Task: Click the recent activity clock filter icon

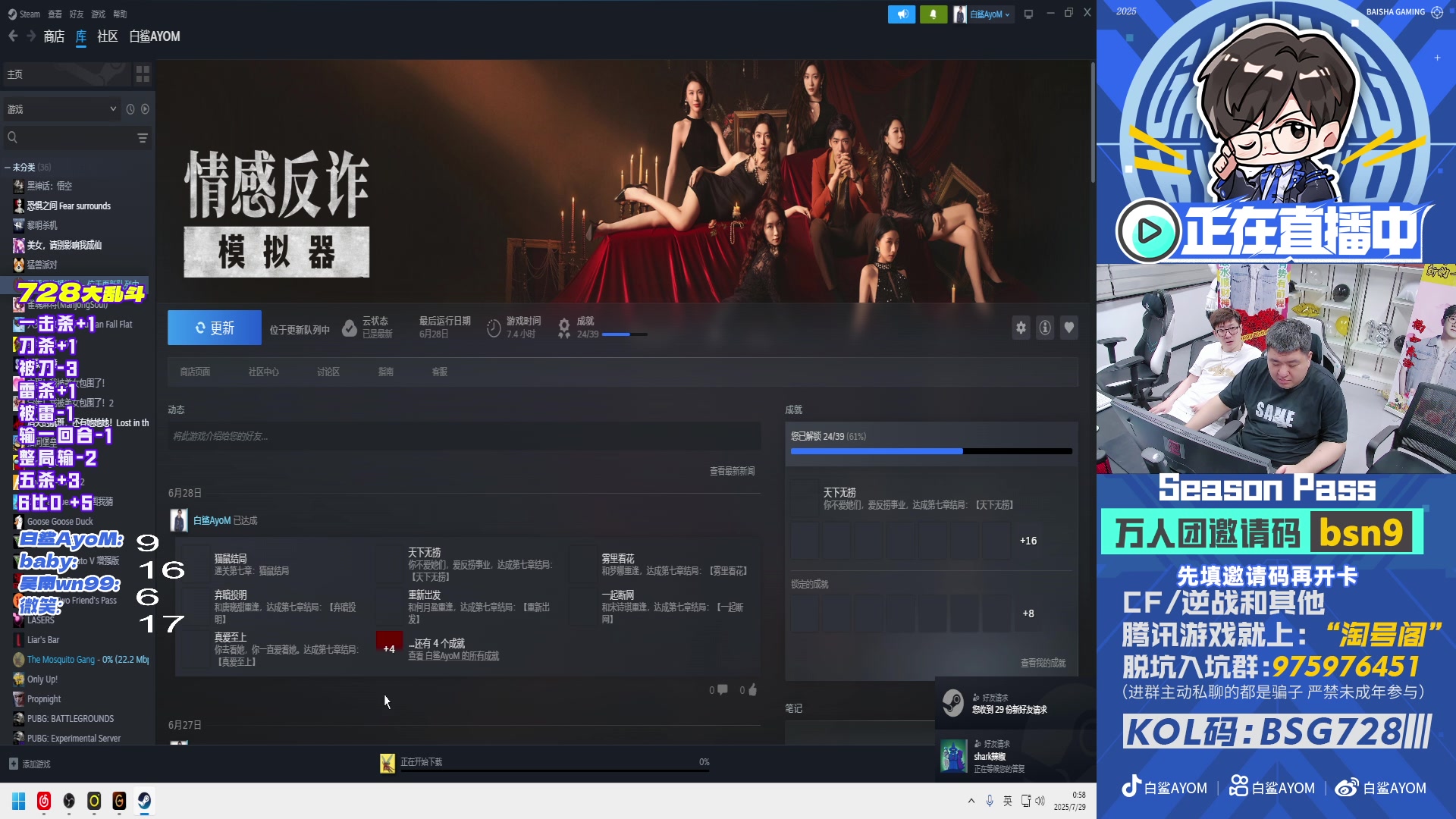Action: 130,109
